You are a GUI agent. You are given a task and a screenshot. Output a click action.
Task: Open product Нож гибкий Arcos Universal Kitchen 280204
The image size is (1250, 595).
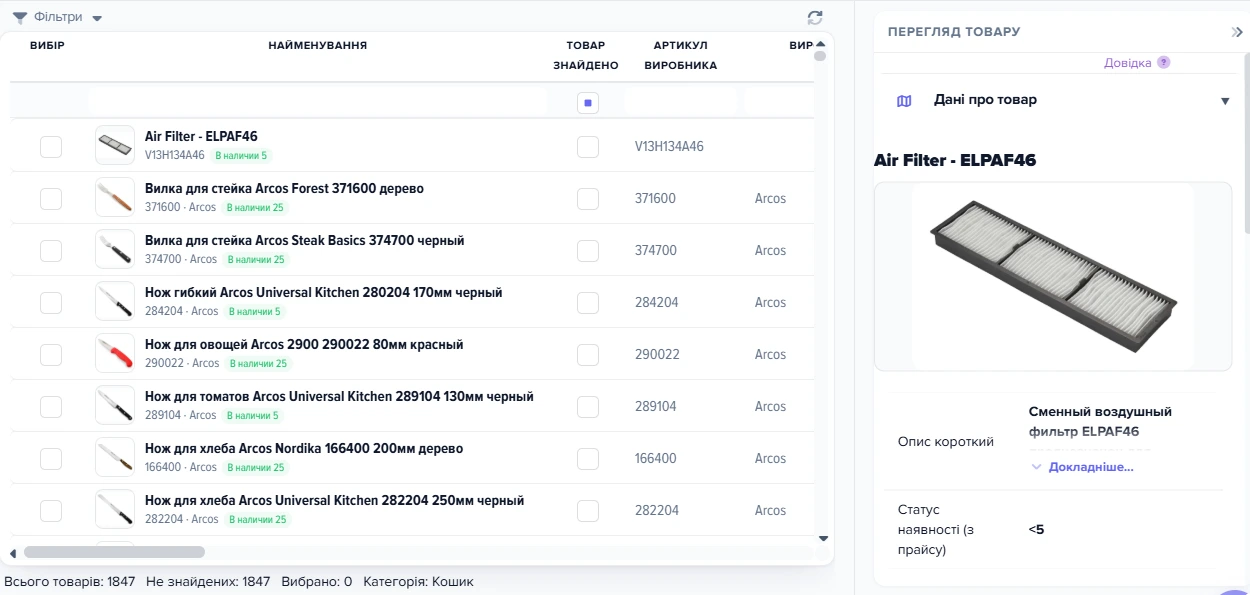pyautogui.click(x=323, y=293)
